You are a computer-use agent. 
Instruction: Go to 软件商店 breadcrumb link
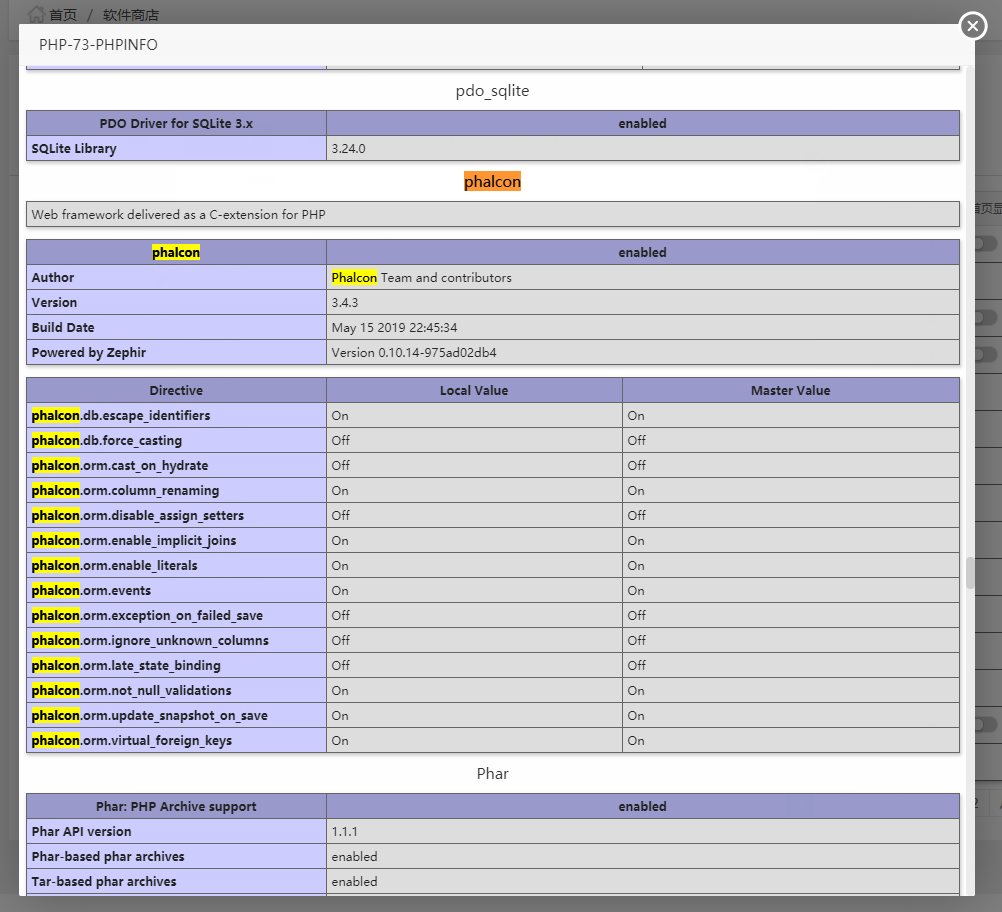(x=130, y=15)
